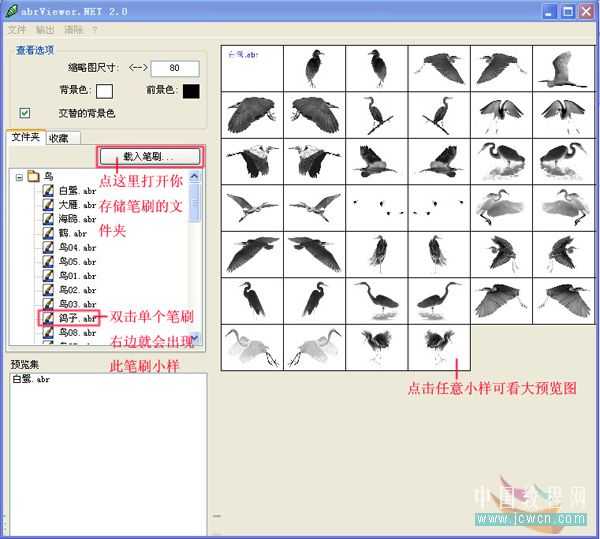Select the 鸽子.abr file name
Viewport: 600px width, 539px height.
point(77,318)
